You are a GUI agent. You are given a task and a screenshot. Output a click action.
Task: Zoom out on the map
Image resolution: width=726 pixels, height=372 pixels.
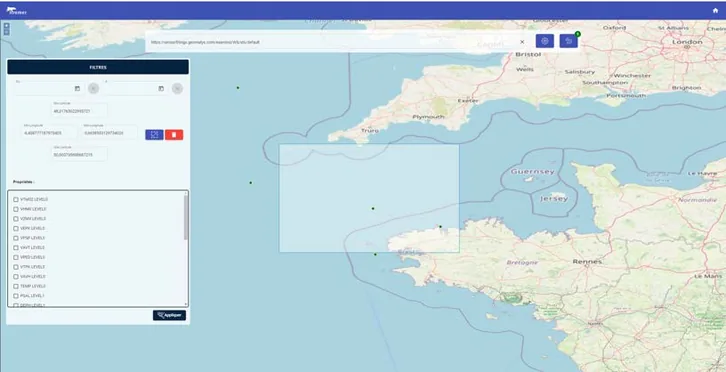tap(6, 32)
